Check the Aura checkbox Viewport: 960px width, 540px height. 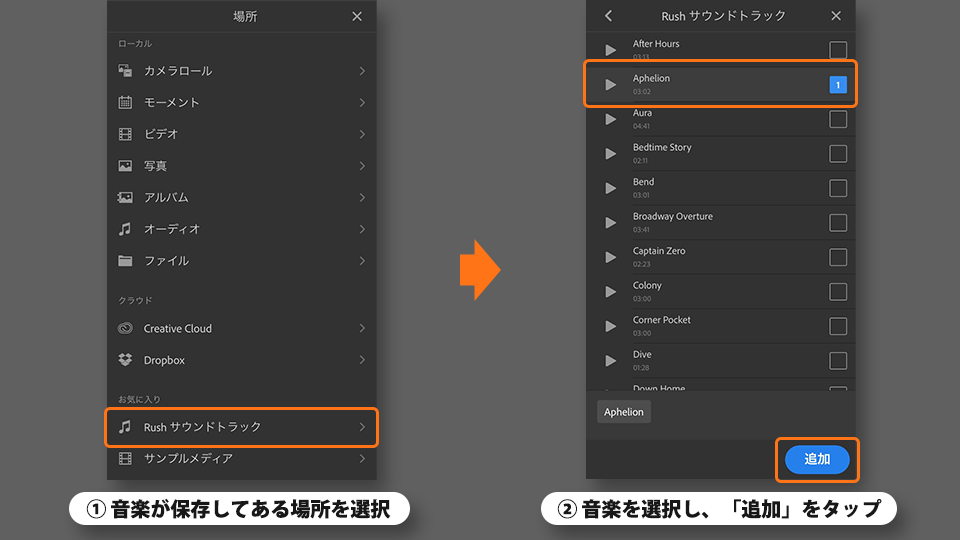tap(838, 119)
